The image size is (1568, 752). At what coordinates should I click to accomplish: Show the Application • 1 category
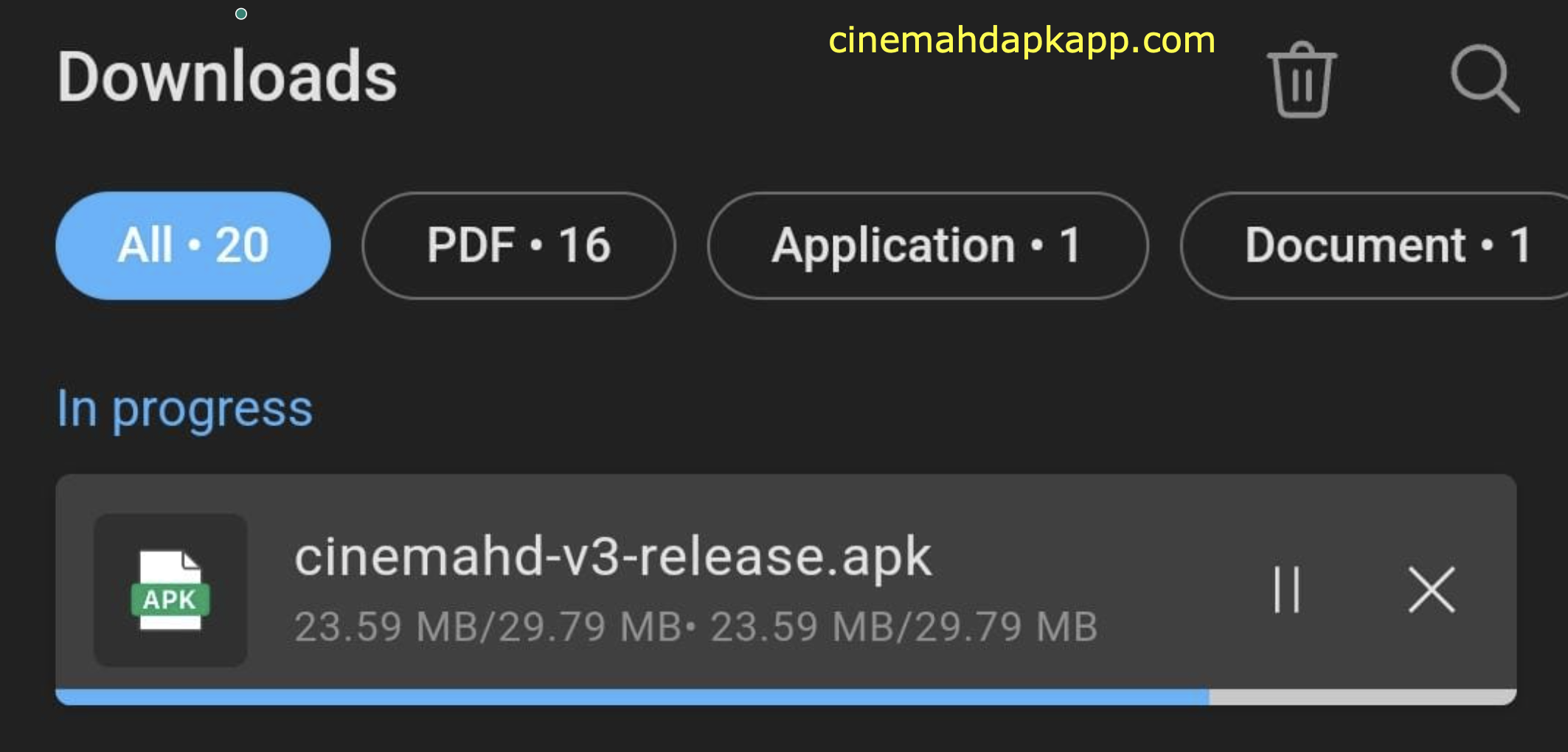(927, 246)
